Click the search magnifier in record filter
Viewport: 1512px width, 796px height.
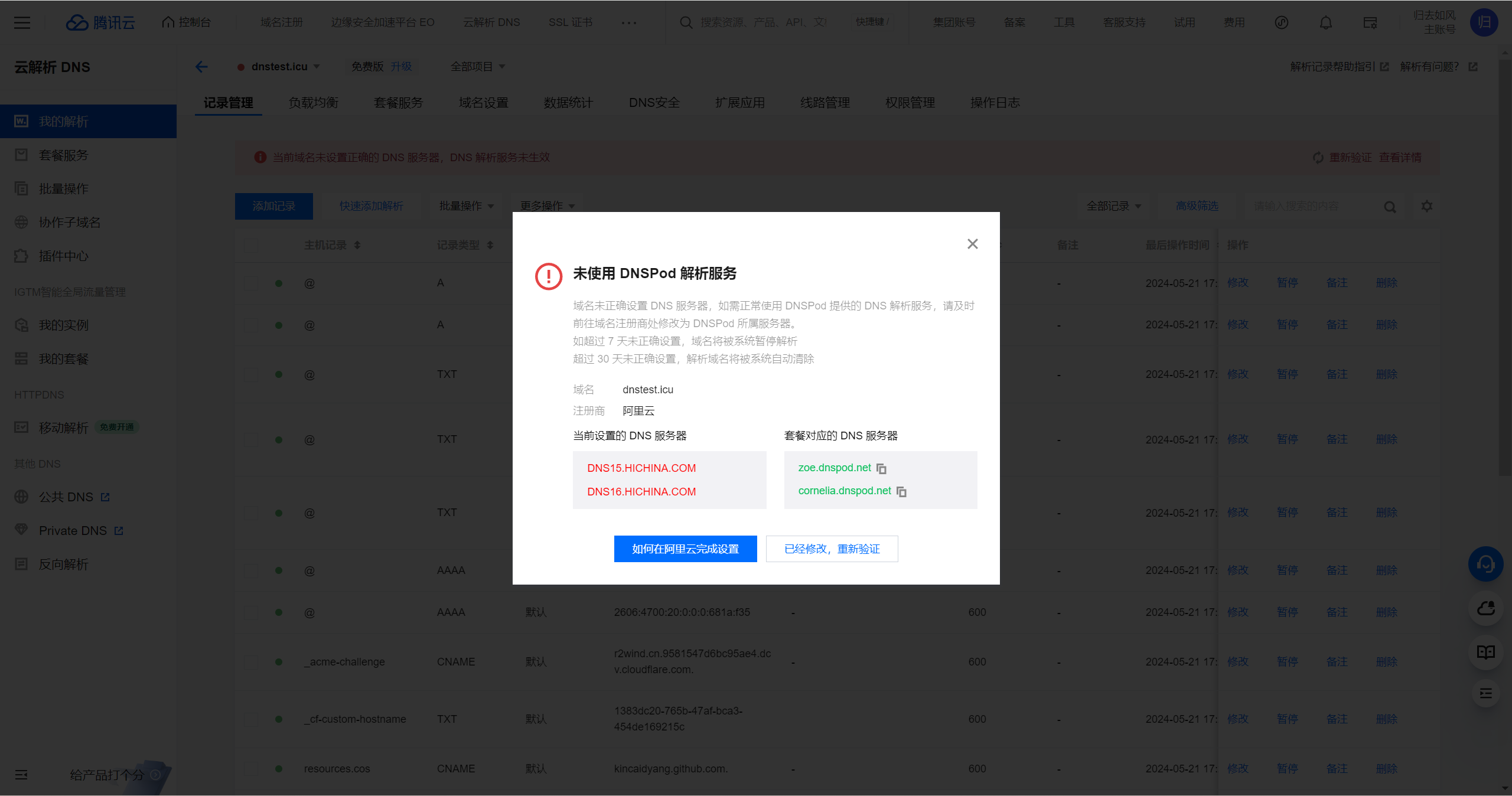pyautogui.click(x=1390, y=207)
